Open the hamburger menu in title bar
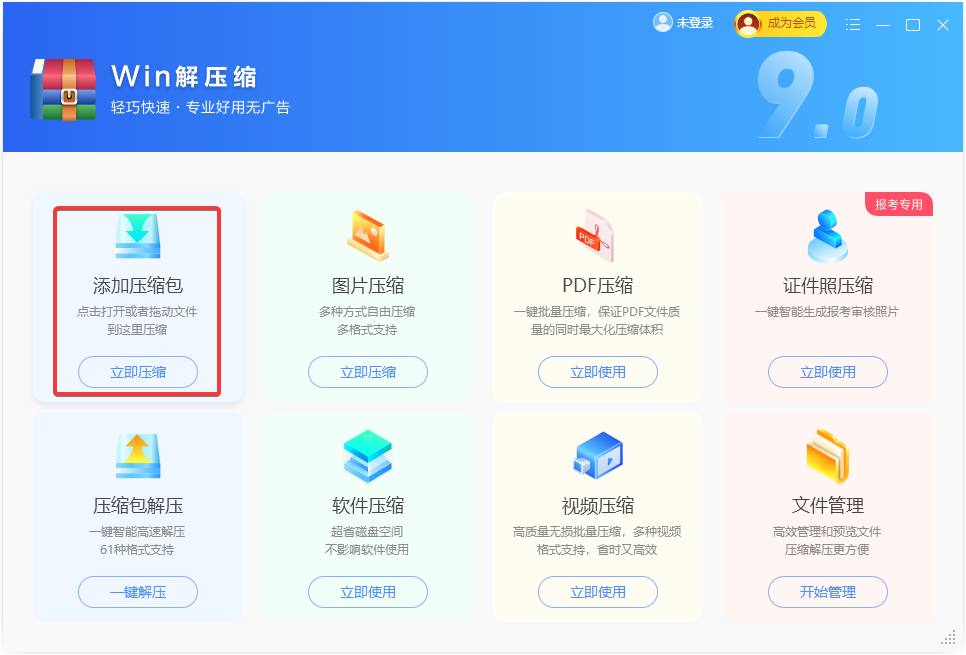 tap(853, 25)
